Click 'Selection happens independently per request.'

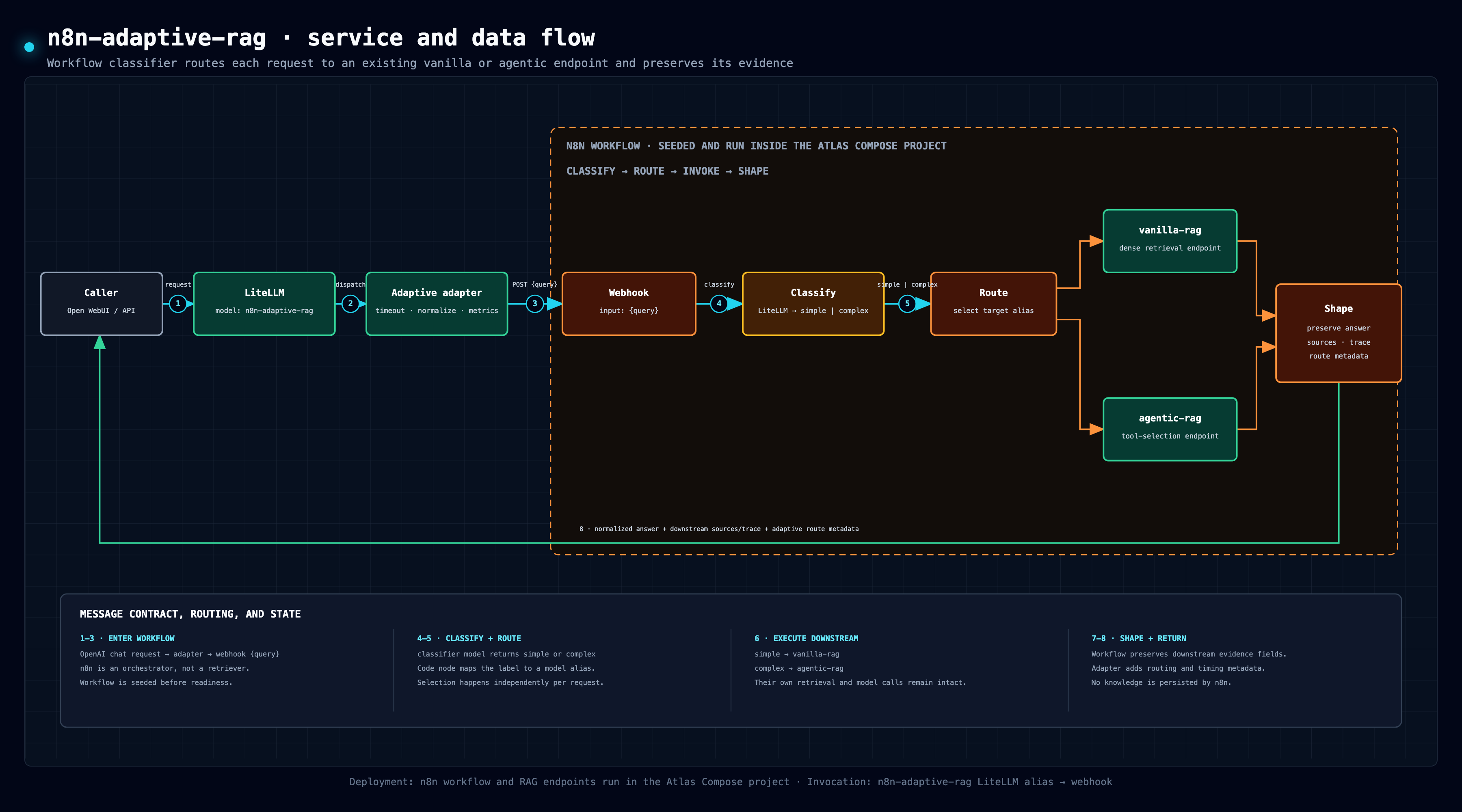(510, 682)
